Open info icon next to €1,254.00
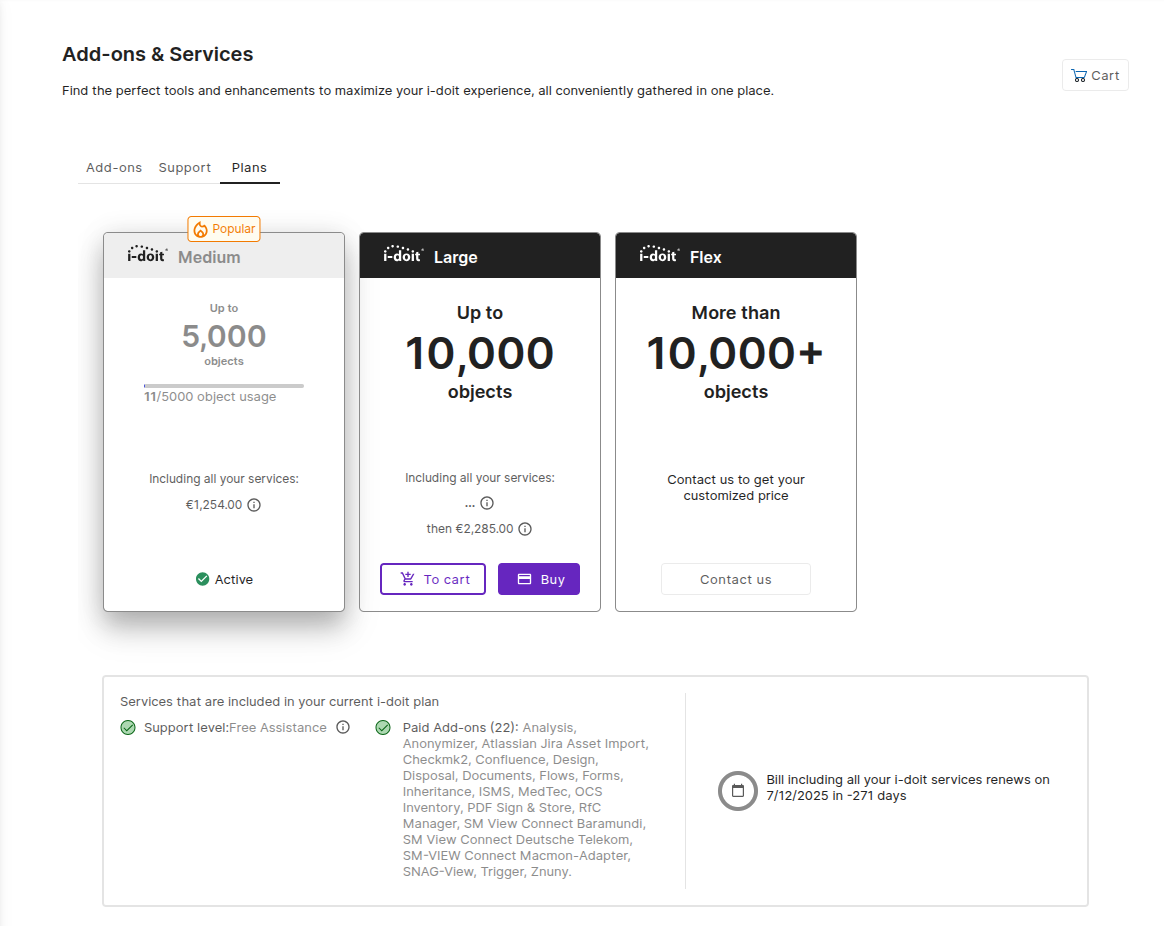 coord(254,505)
